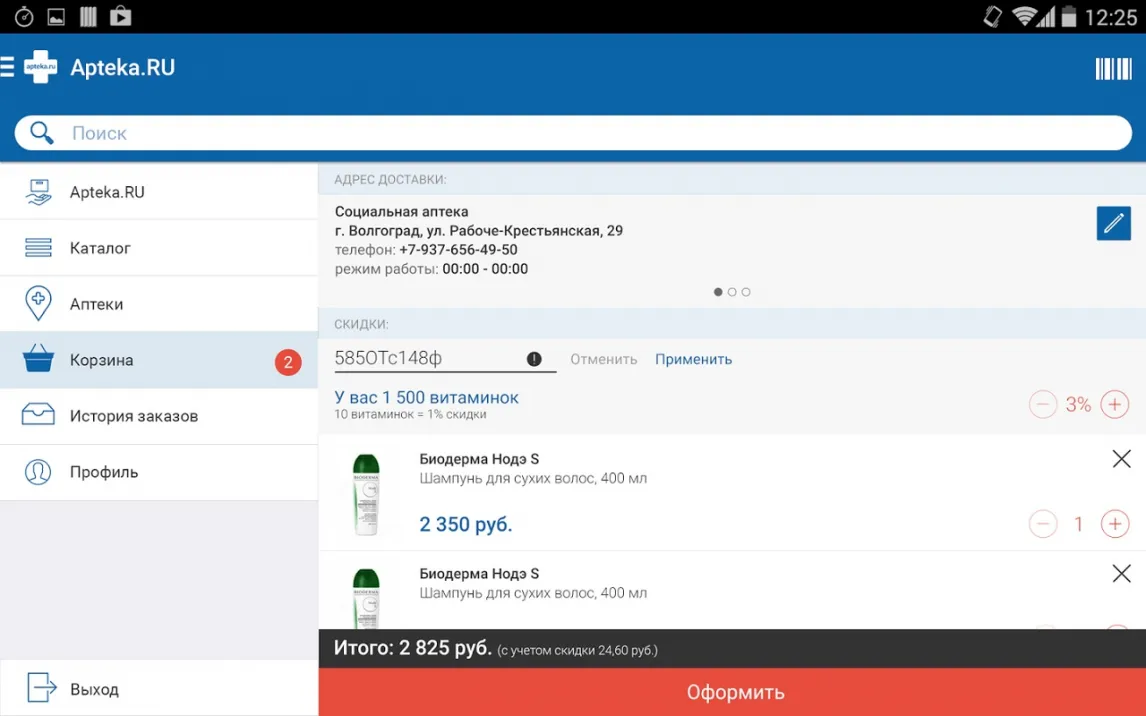The width and height of the screenshot is (1146, 716).
Task: Increase first shampoo quantity
Action: coord(1114,524)
